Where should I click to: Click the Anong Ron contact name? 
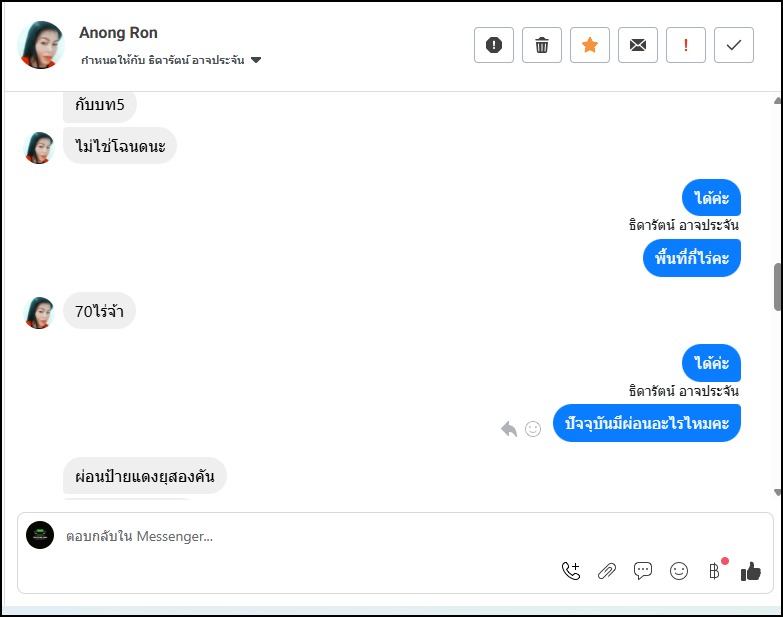[118, 33]
